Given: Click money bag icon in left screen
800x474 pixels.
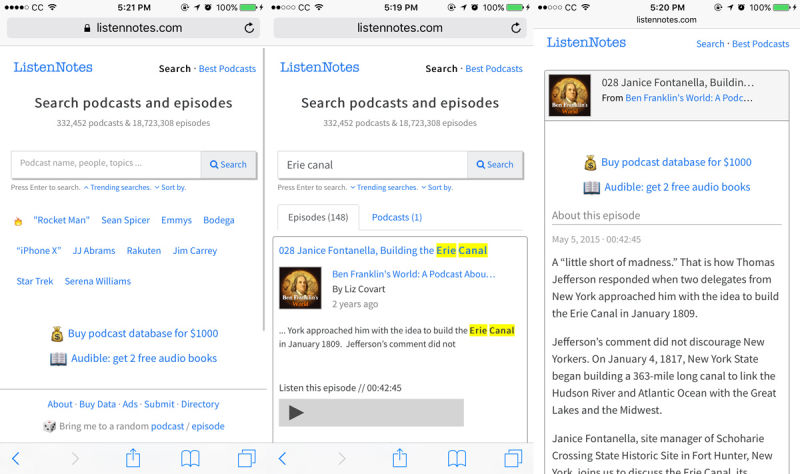Looking at the screenshot, I should [x=57, y=334].
